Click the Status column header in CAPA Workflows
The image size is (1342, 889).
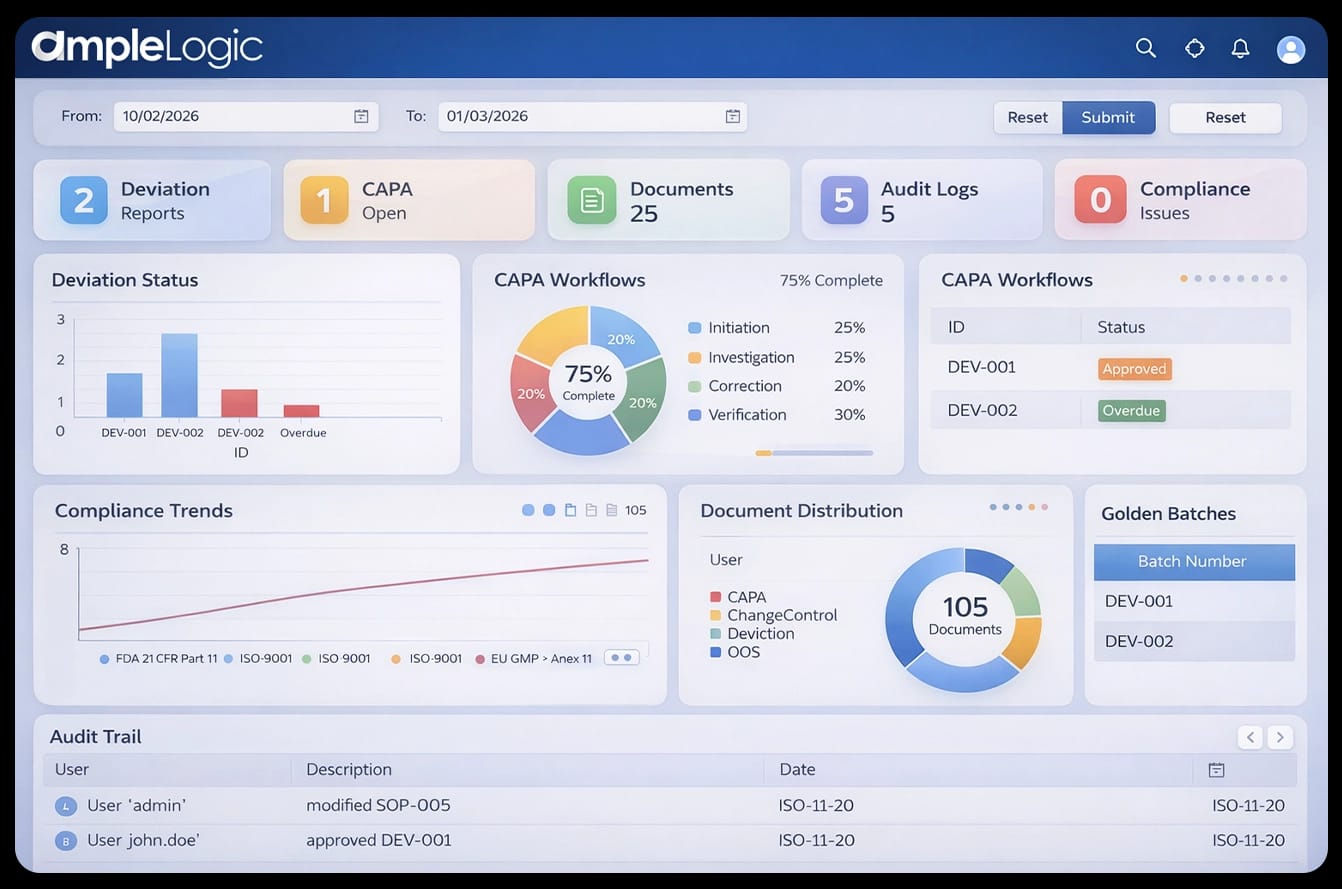point(1121,327)
